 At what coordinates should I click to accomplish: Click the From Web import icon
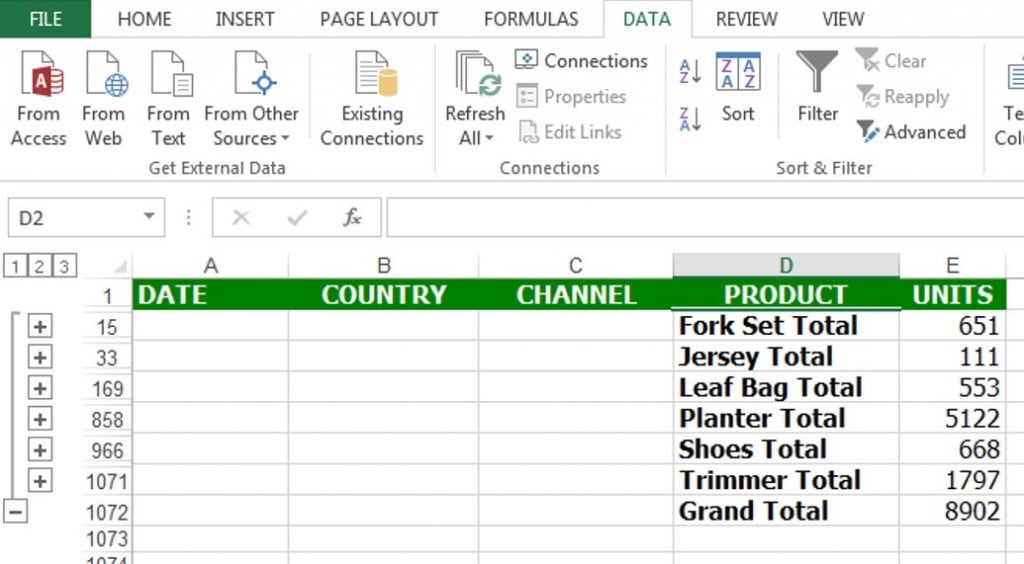pyautogui.click(x=104, y=75)
